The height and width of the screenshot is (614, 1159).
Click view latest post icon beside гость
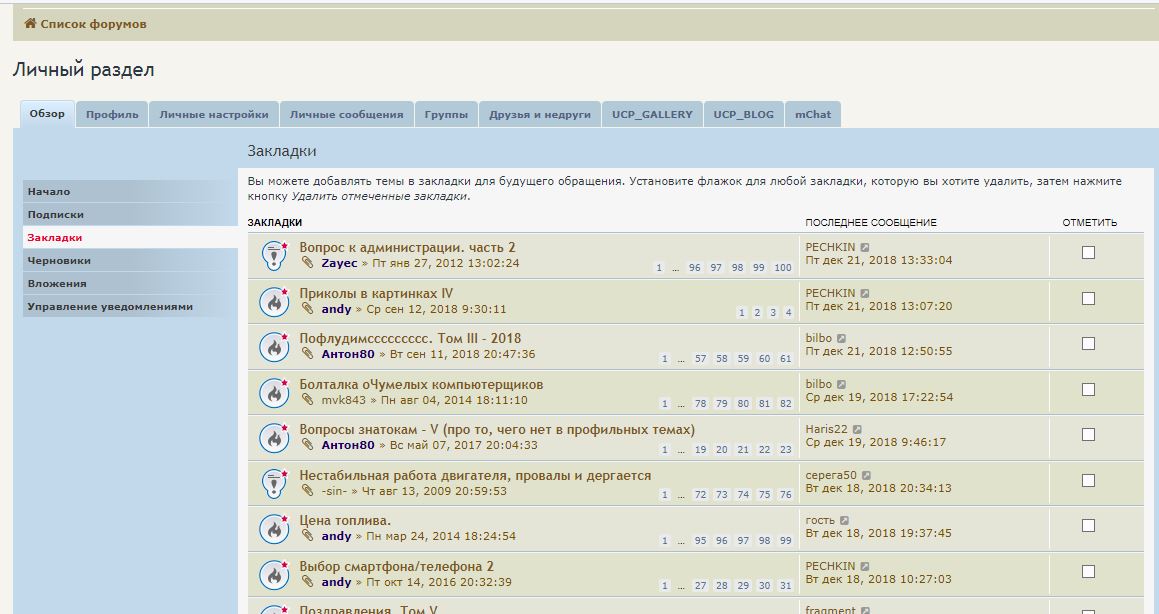click(844, 521)
